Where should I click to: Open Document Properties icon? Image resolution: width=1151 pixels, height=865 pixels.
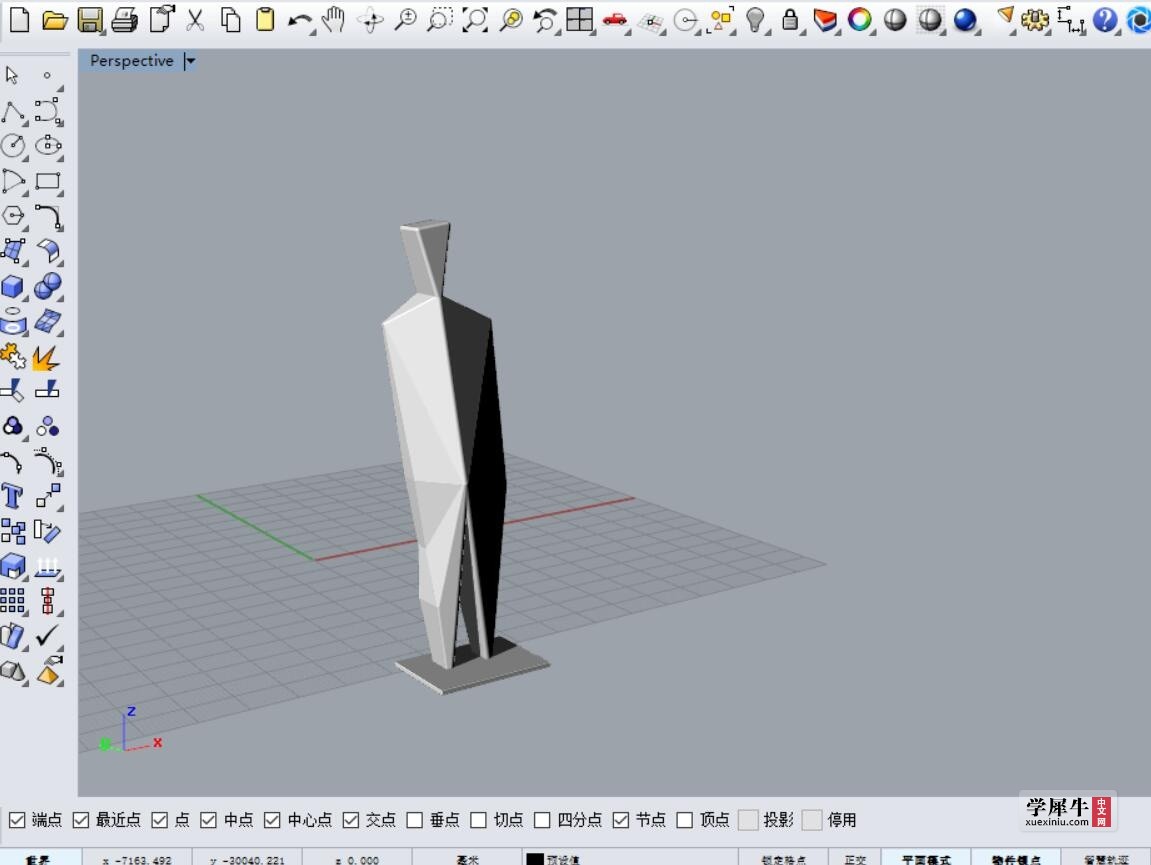click(x=161, y=19)
